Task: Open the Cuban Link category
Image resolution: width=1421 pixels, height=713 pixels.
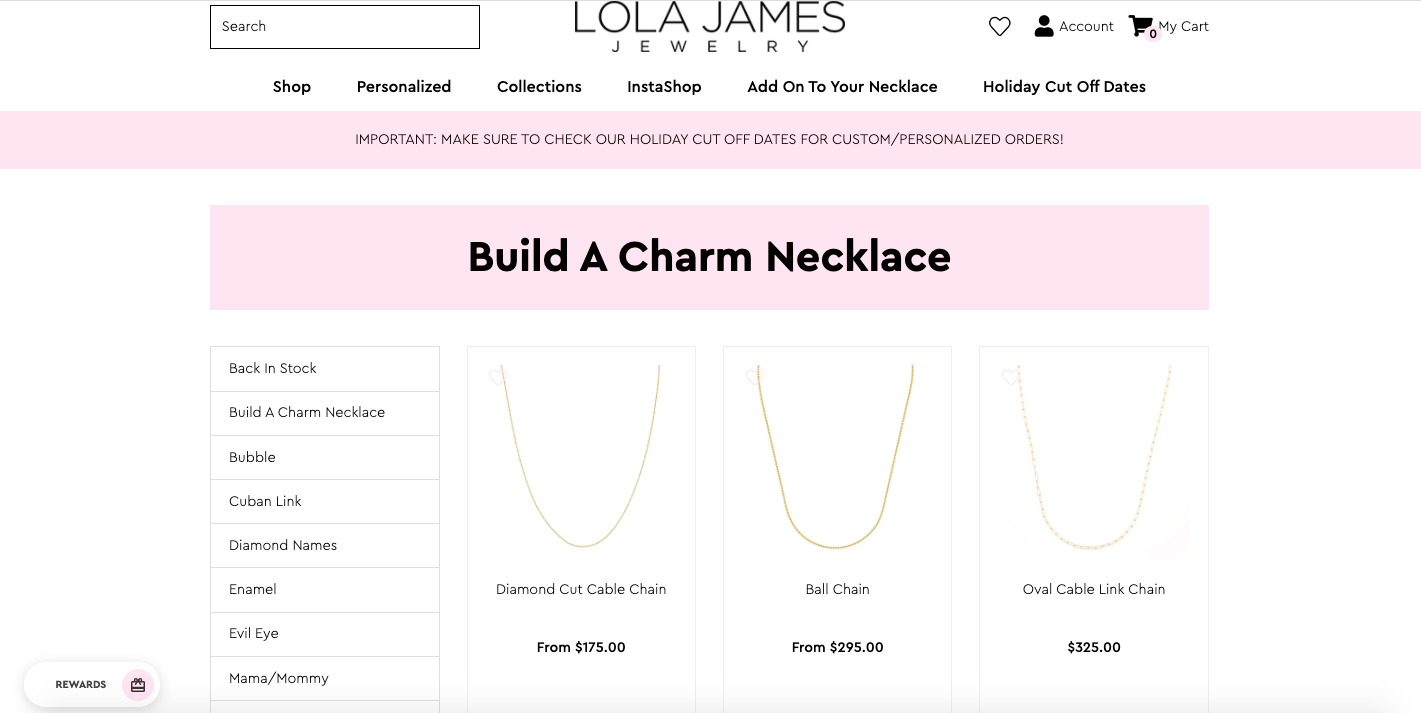Action: (x=265, y=501)
